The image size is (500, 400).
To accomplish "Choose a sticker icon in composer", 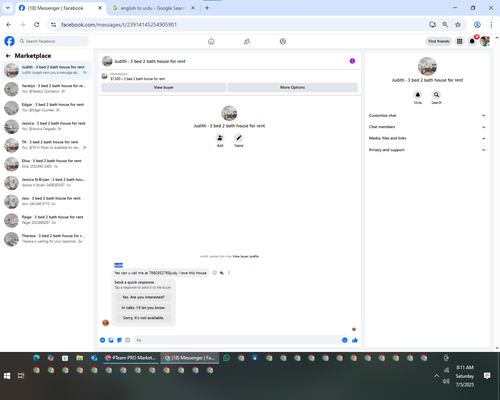I will pyautogui.click(x=119, y=340).
